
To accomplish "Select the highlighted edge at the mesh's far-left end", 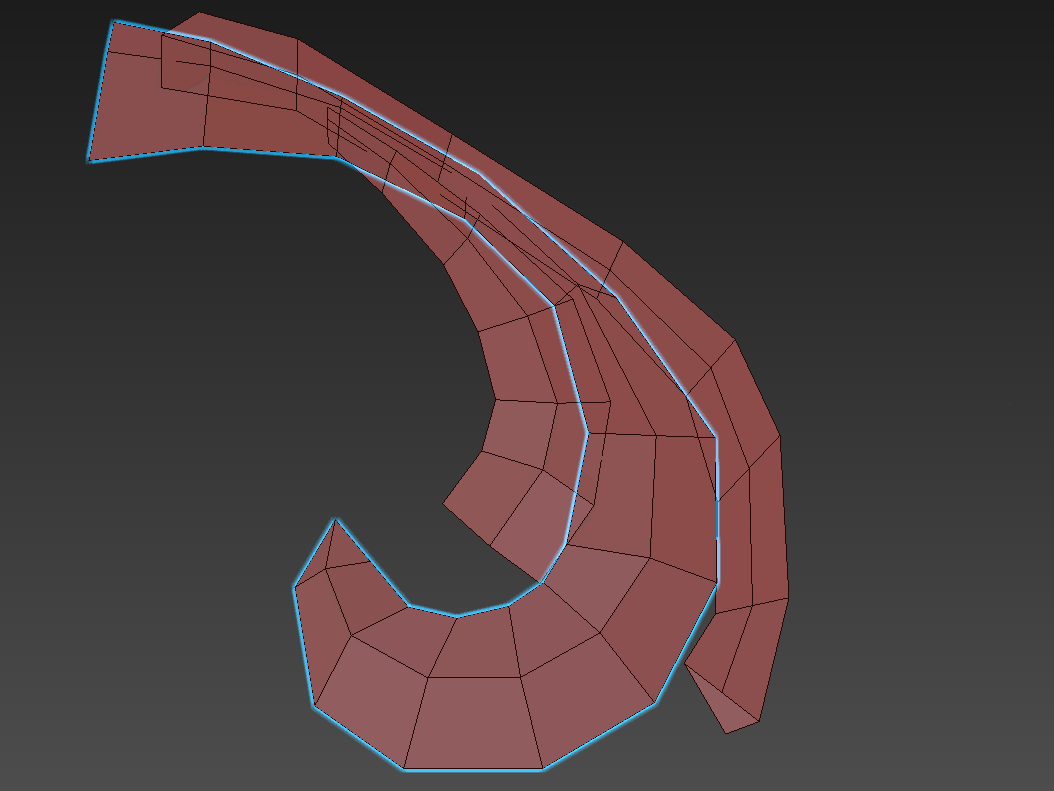I will click(x=101, y=91).
